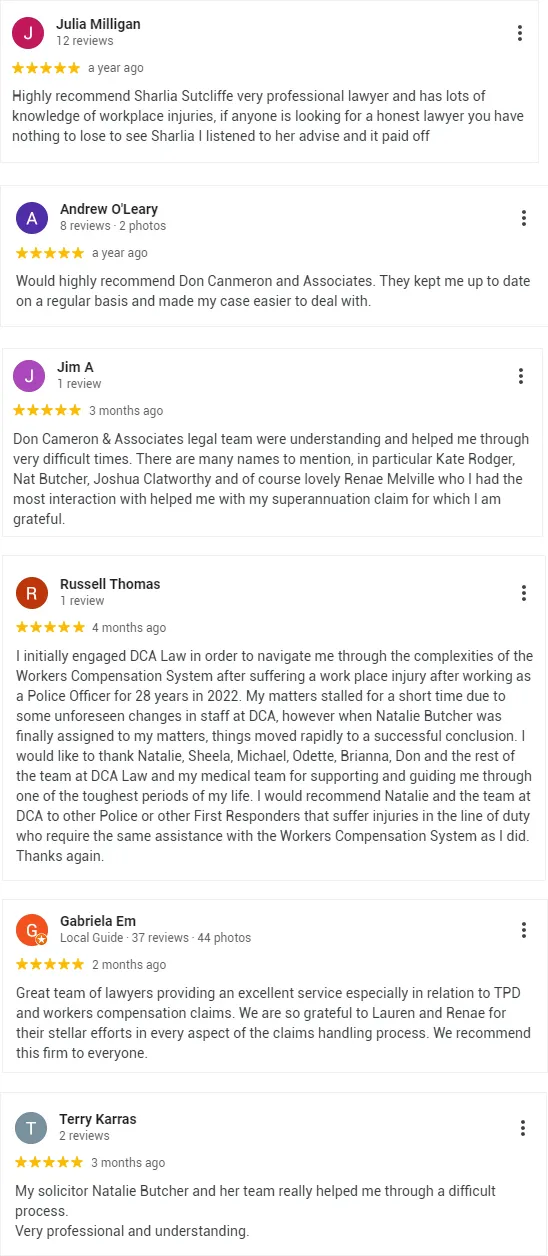The image size is (548, 1256).
Task: Open Andrew O'Leary's three-dot menu
Action: pos(524,218)
